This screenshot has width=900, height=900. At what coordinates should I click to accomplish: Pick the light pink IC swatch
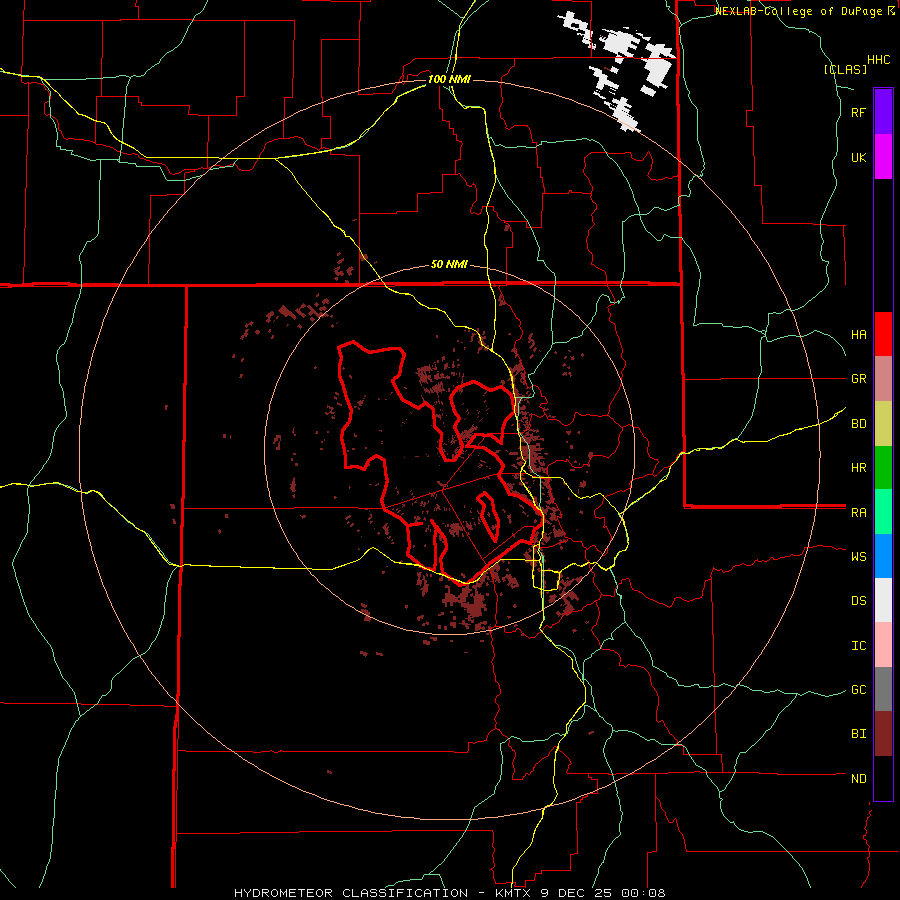tap(883, 645)
